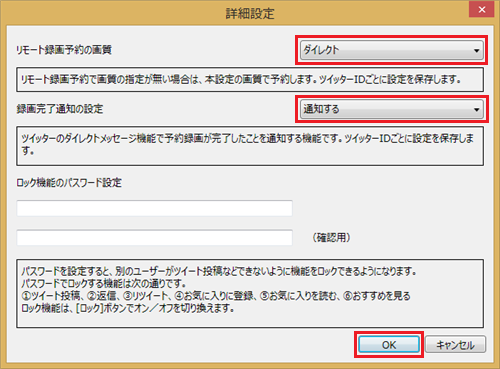Click the ロック機能のパスワード設定 label

pos(69,183)
